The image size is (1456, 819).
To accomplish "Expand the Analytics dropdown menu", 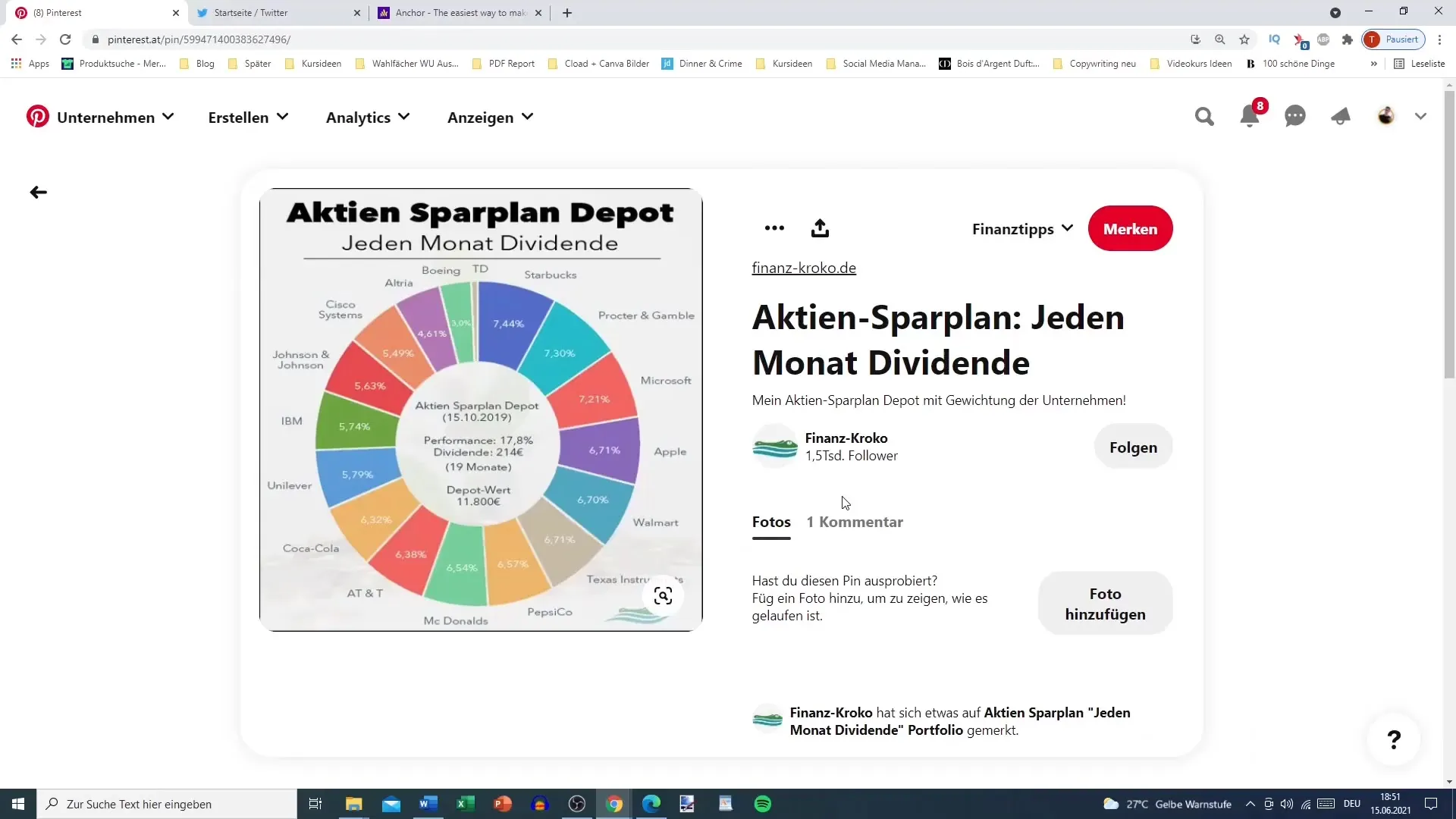I will coord(368,118).
